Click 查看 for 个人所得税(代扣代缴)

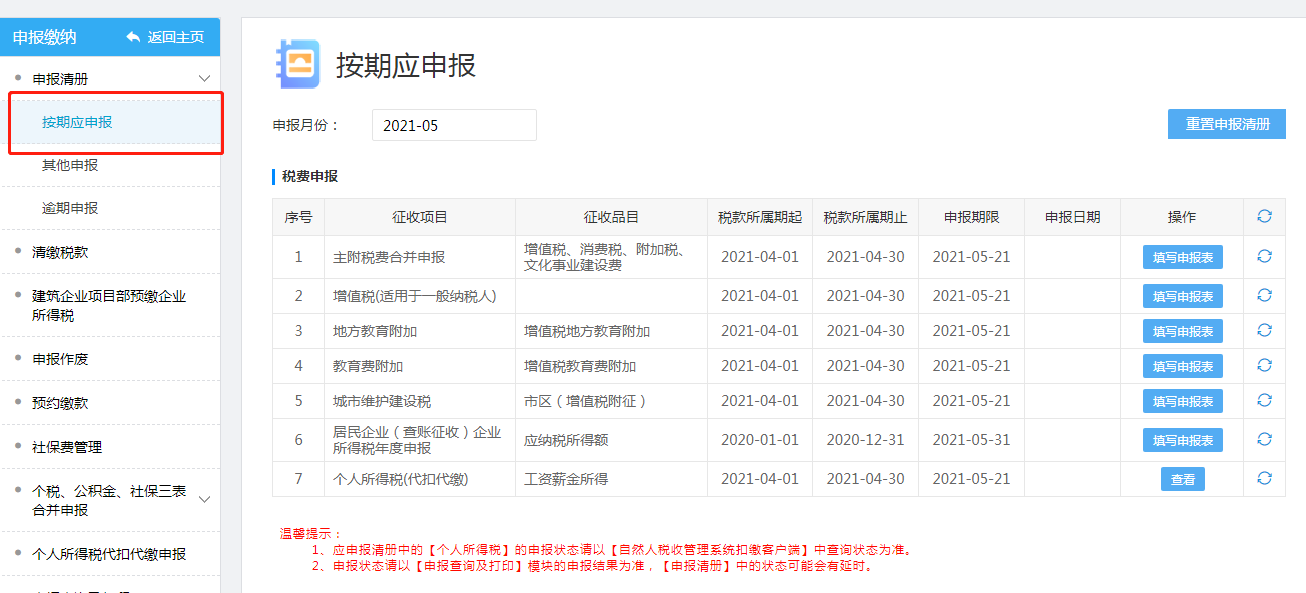tap(1183, 479)
